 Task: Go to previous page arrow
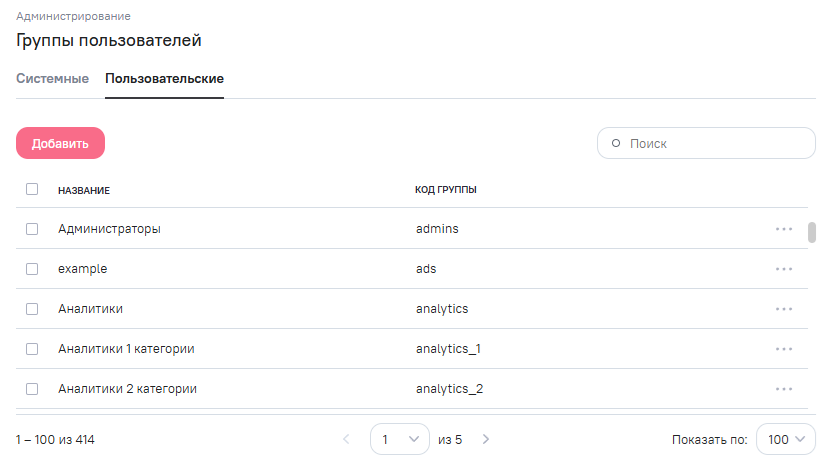point(346,439)
